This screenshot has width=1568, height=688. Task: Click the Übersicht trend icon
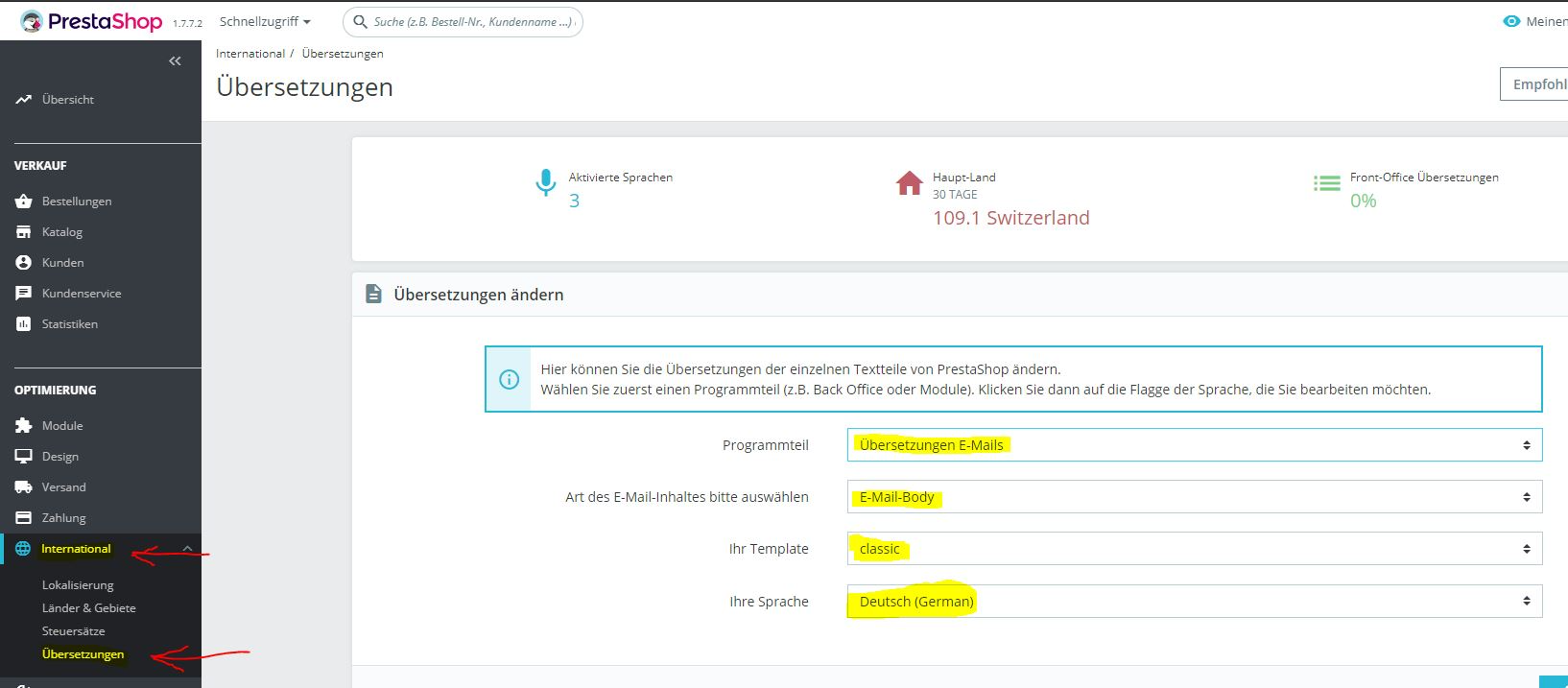[x=23, y=100]
